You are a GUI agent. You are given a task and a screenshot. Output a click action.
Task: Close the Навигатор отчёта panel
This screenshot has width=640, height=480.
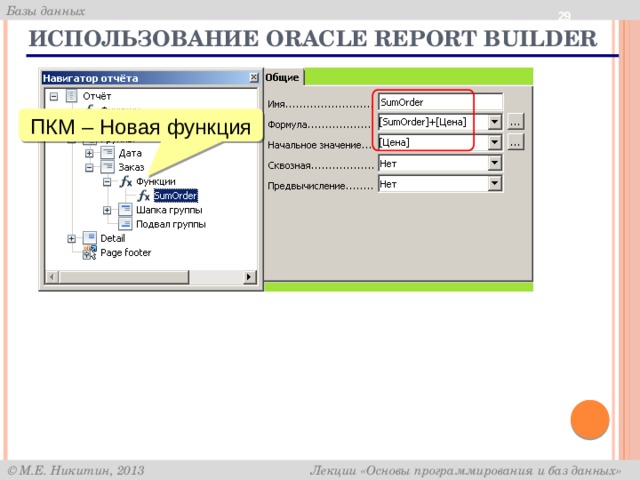(x=254, y=77)
